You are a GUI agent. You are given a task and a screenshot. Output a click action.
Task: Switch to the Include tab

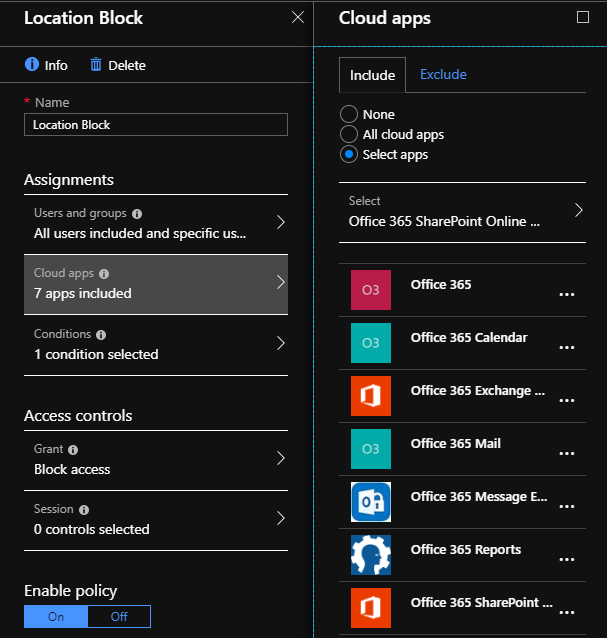[372, 75]
